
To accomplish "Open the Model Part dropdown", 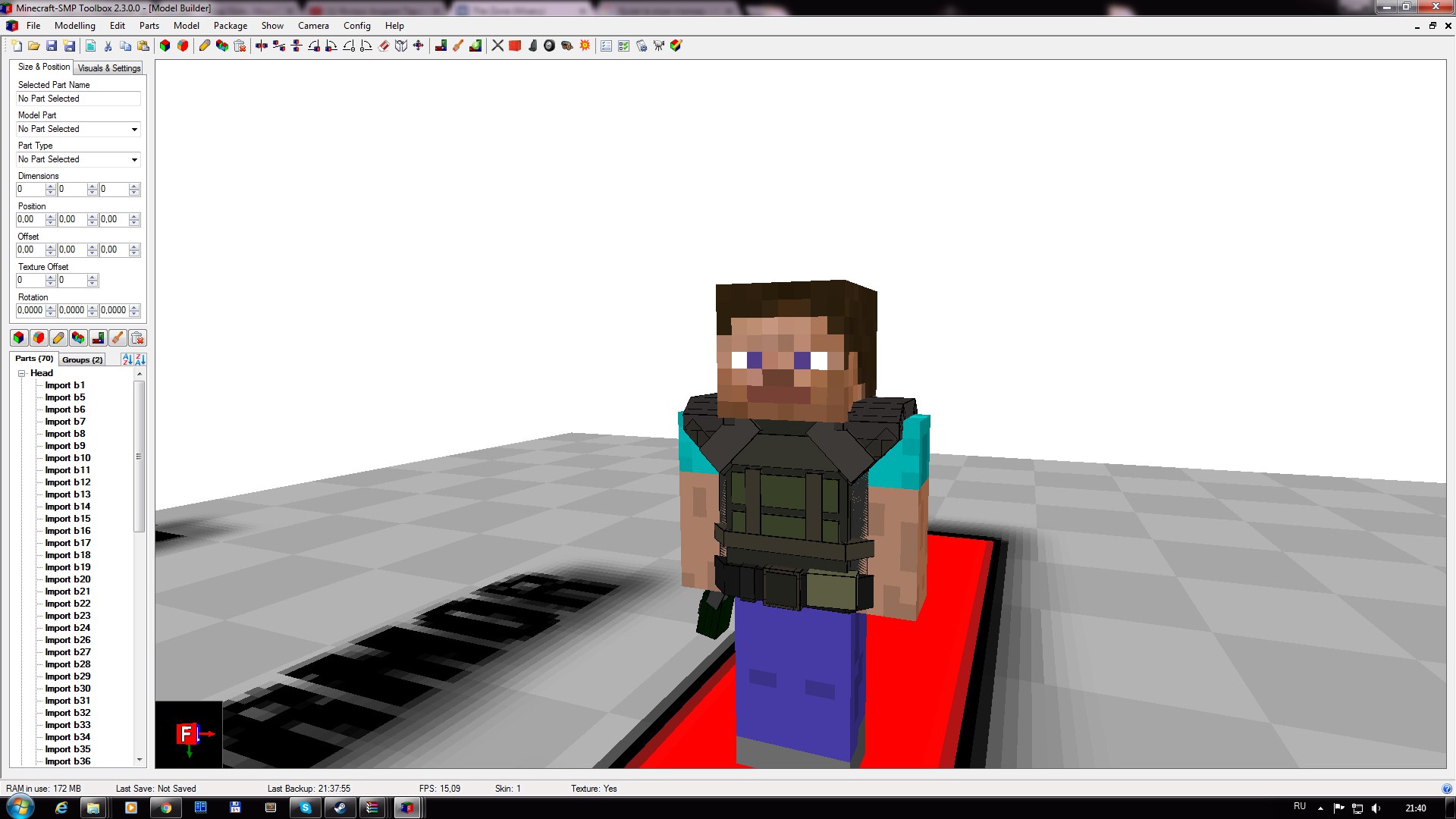I will [79, 129].
